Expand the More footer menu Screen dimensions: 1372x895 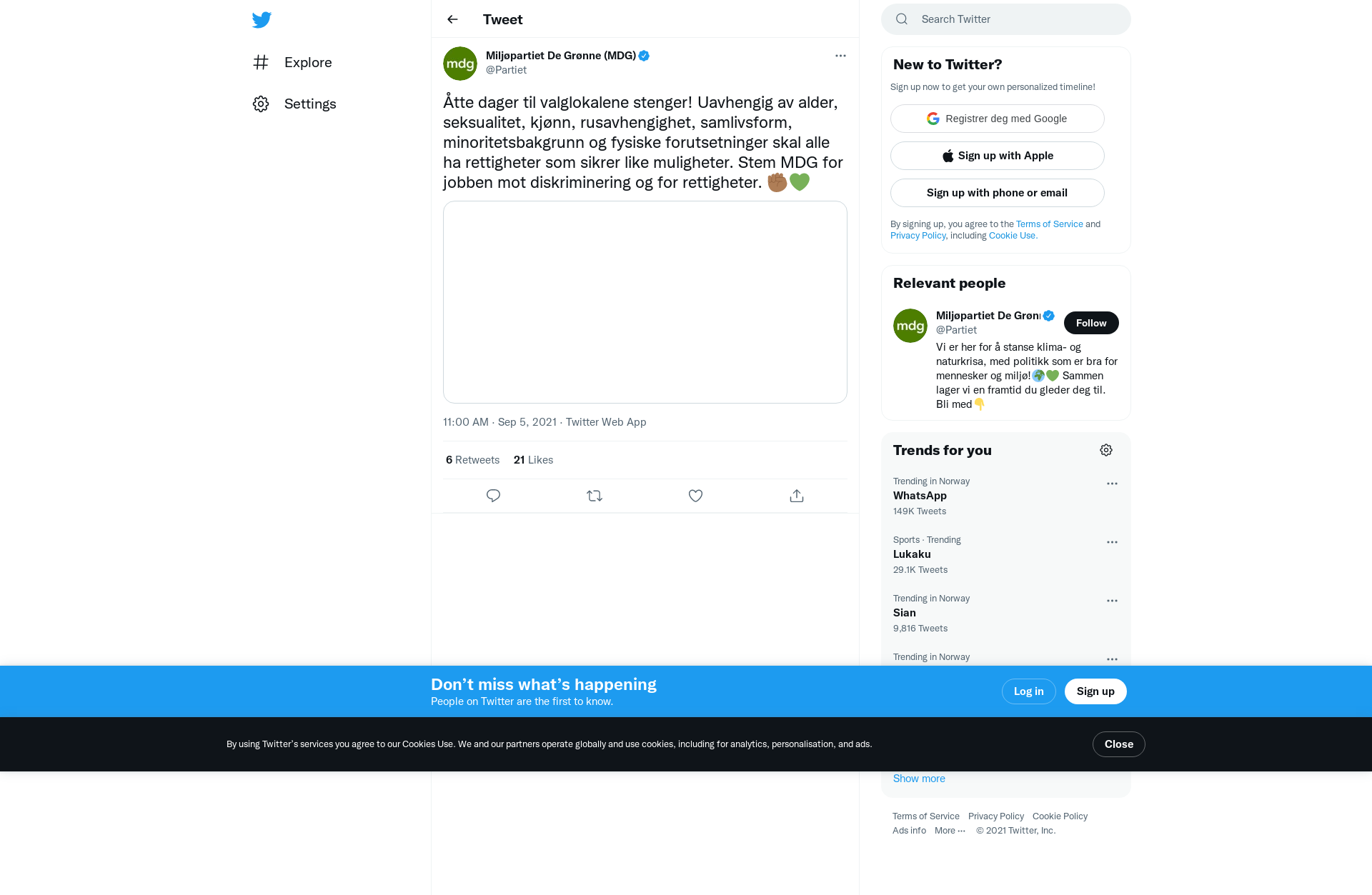click(x=950, y=831)
